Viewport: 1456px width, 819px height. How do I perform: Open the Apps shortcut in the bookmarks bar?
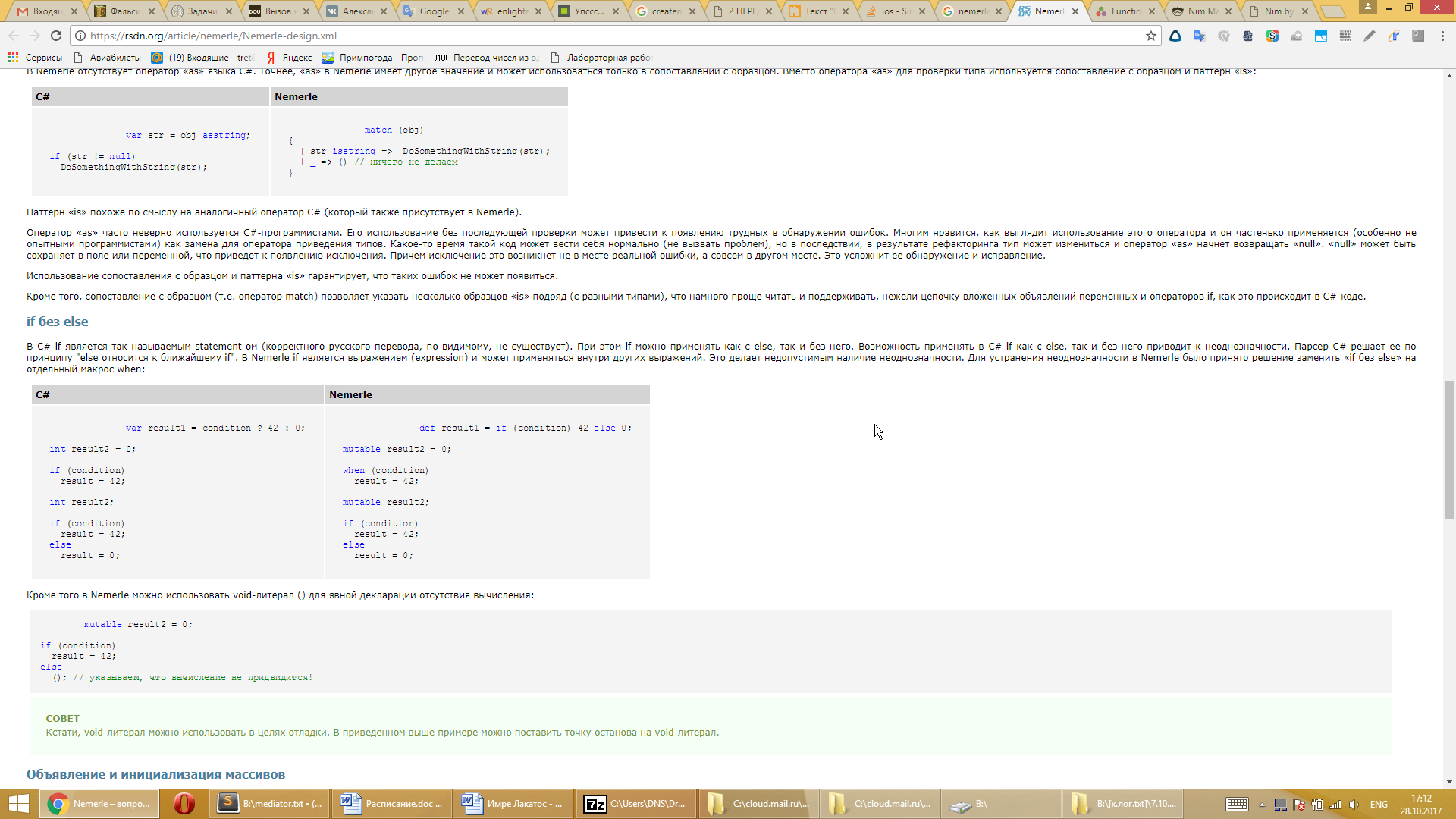click(x=35, y=58)
